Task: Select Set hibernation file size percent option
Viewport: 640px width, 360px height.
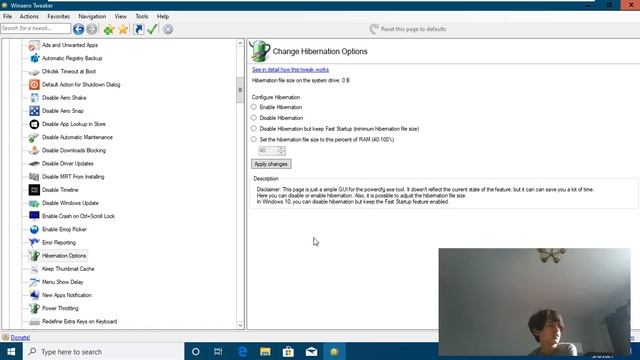Action: [254, 139]
